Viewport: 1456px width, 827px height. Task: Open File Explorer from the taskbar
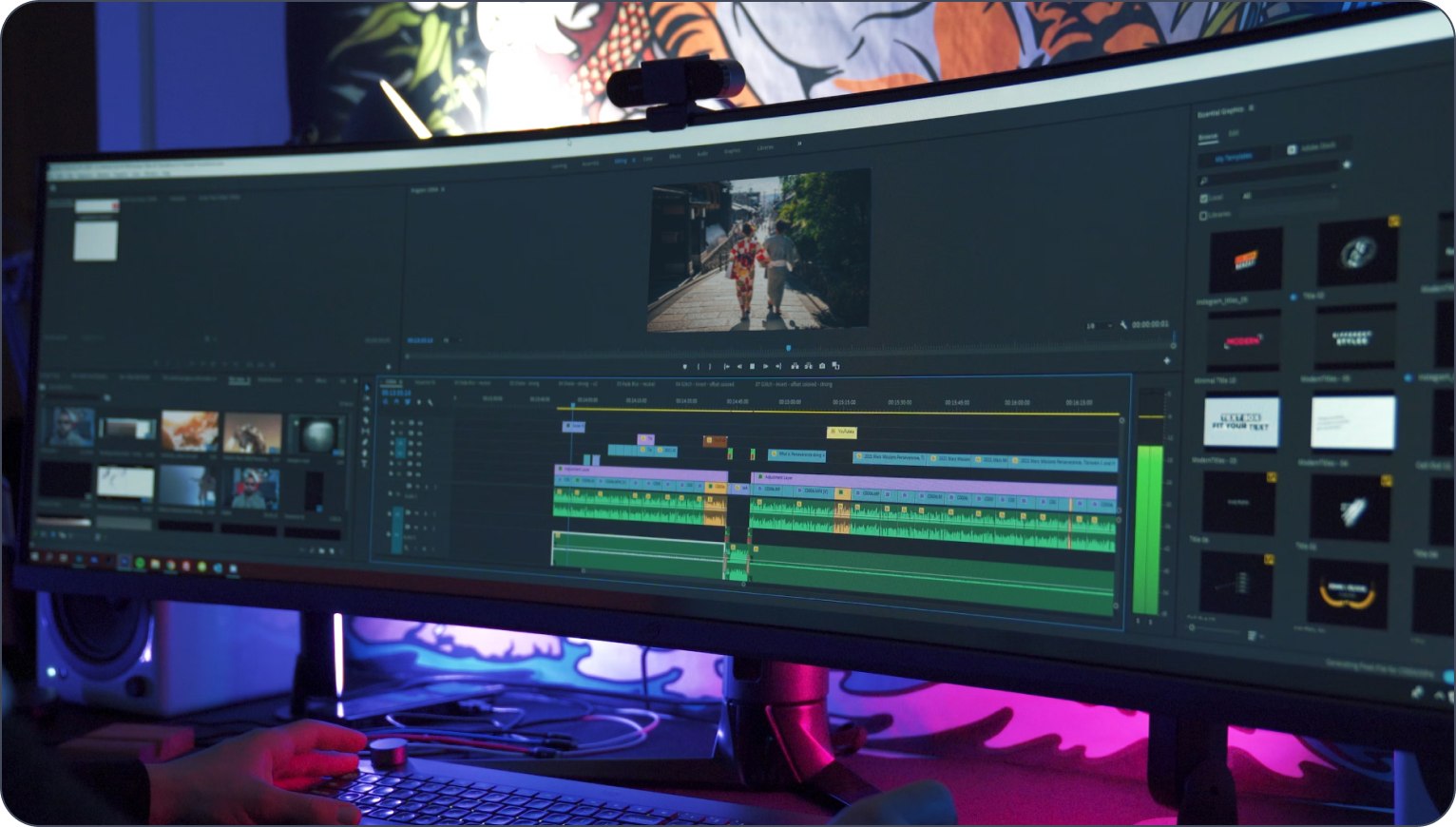point(155,565)
